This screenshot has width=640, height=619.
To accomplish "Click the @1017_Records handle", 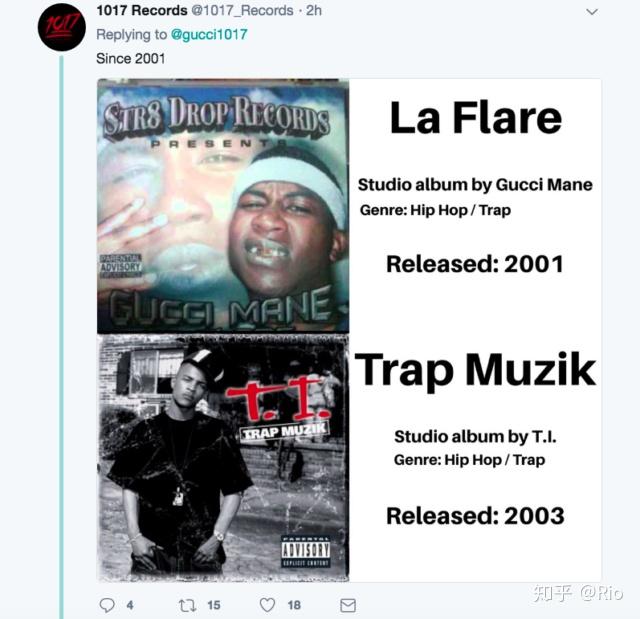I will coord(242,11).
